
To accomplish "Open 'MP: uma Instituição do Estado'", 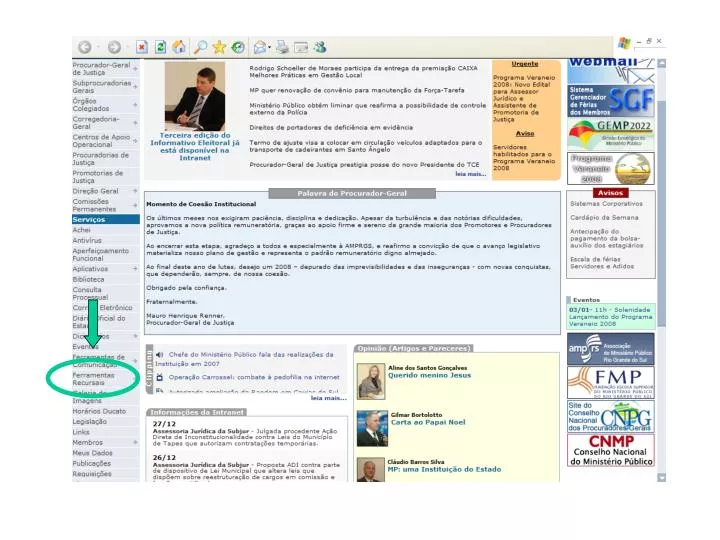I will (x=444, y=469).
